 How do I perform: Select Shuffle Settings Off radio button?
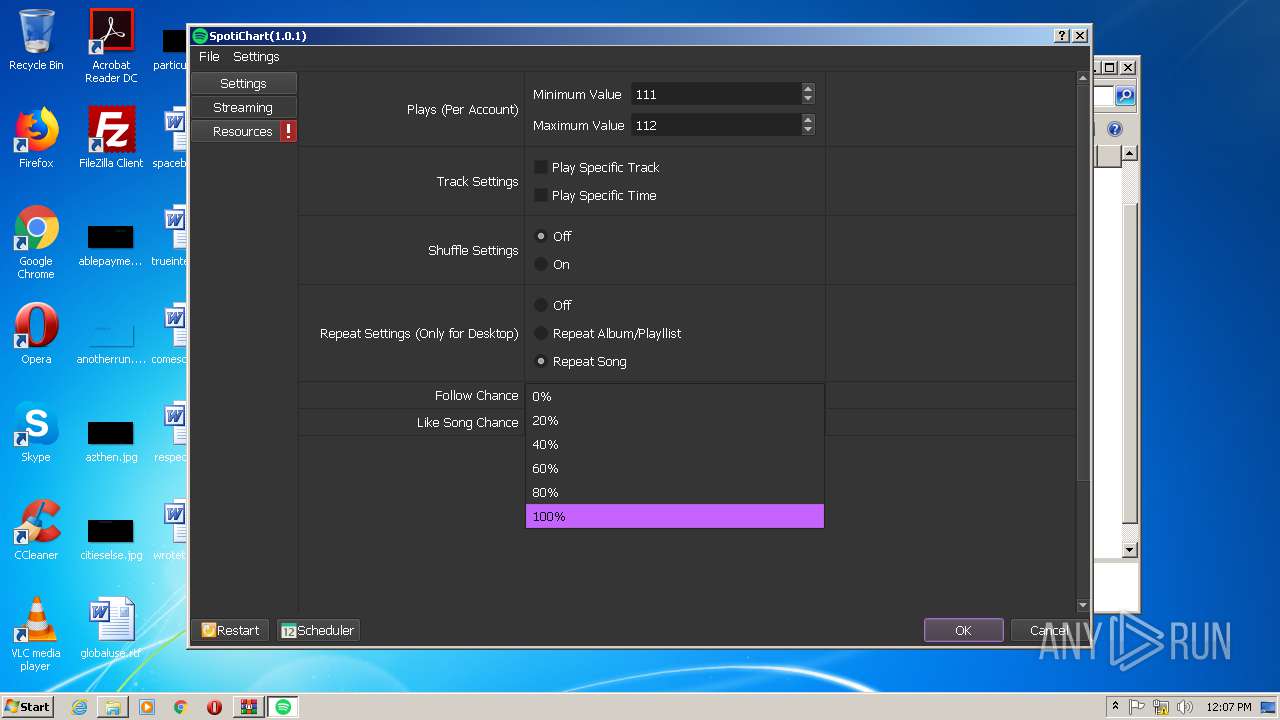tap(541, 236)
